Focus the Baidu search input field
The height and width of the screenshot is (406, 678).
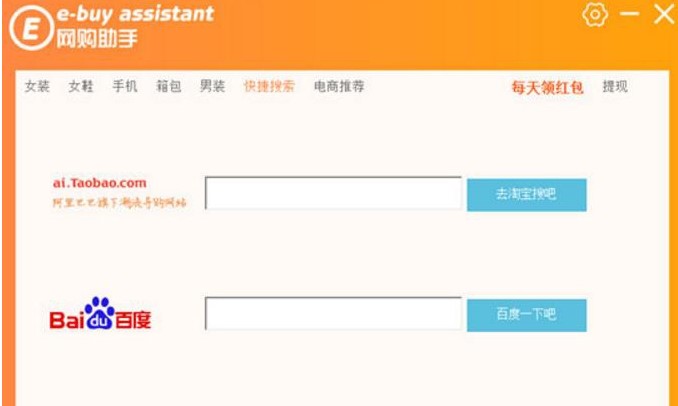click(333, 314)
